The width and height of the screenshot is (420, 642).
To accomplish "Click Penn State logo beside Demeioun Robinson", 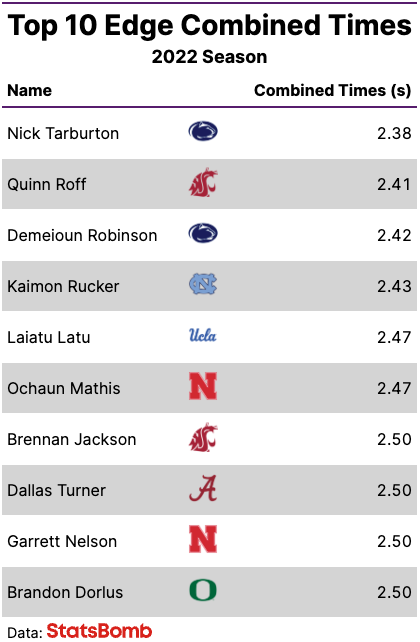I will tap(203, 234).
